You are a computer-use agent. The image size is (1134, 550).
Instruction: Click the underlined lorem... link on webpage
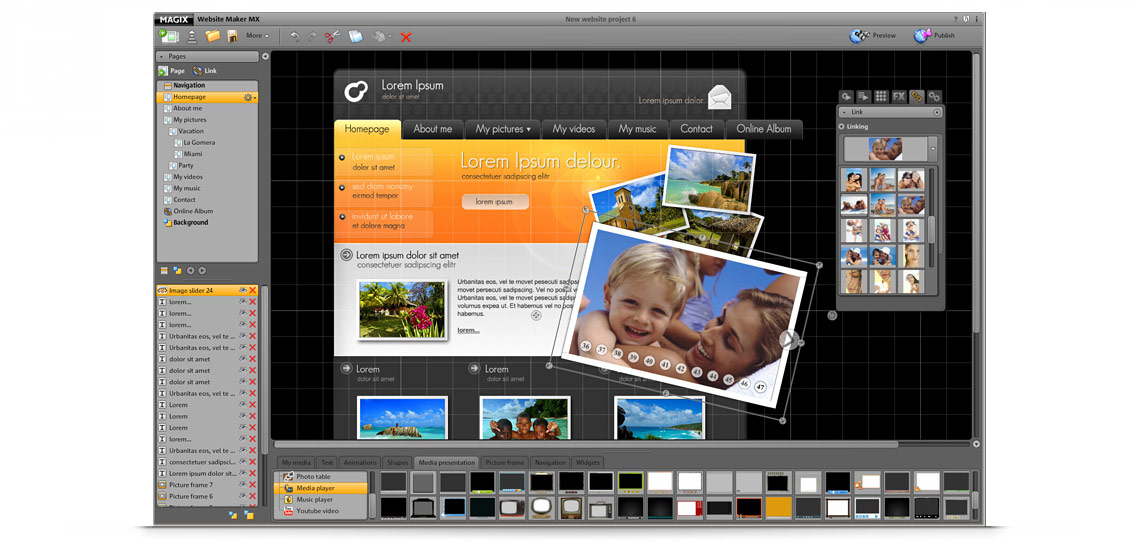468,330
